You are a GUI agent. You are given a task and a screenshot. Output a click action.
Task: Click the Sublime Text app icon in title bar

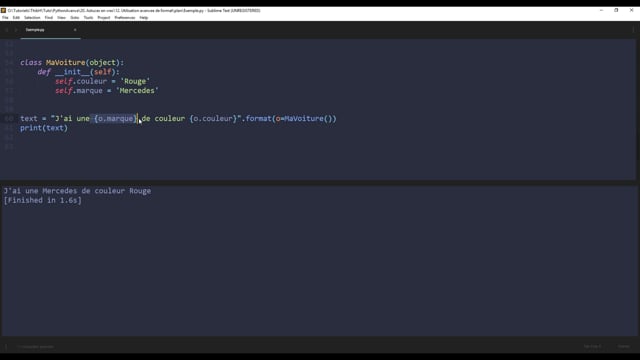coord(3,10)
